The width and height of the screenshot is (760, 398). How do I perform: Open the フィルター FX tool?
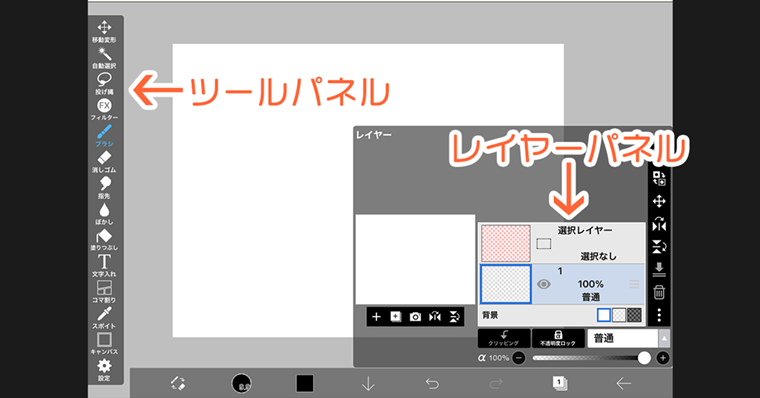point(104,110)
